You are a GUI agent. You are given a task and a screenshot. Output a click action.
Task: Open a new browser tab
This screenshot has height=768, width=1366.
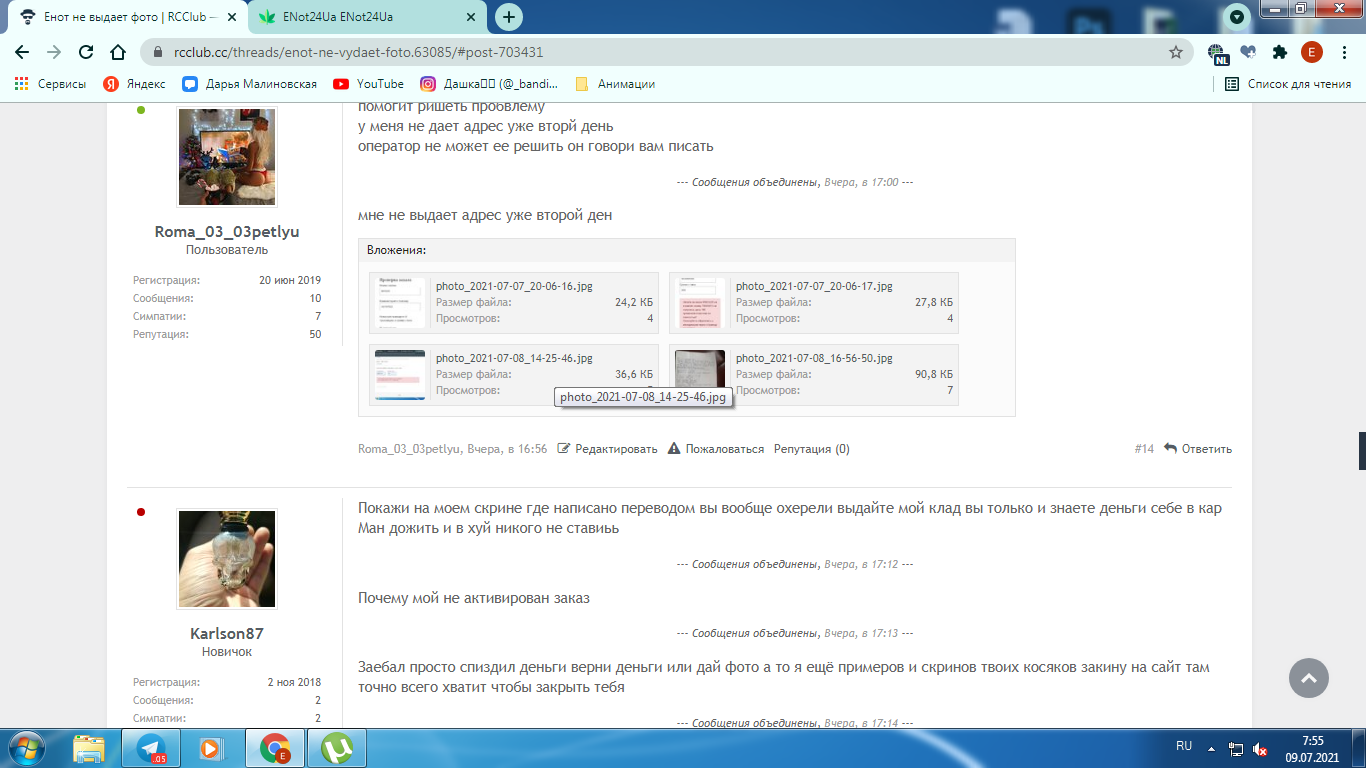pos(509,17)
